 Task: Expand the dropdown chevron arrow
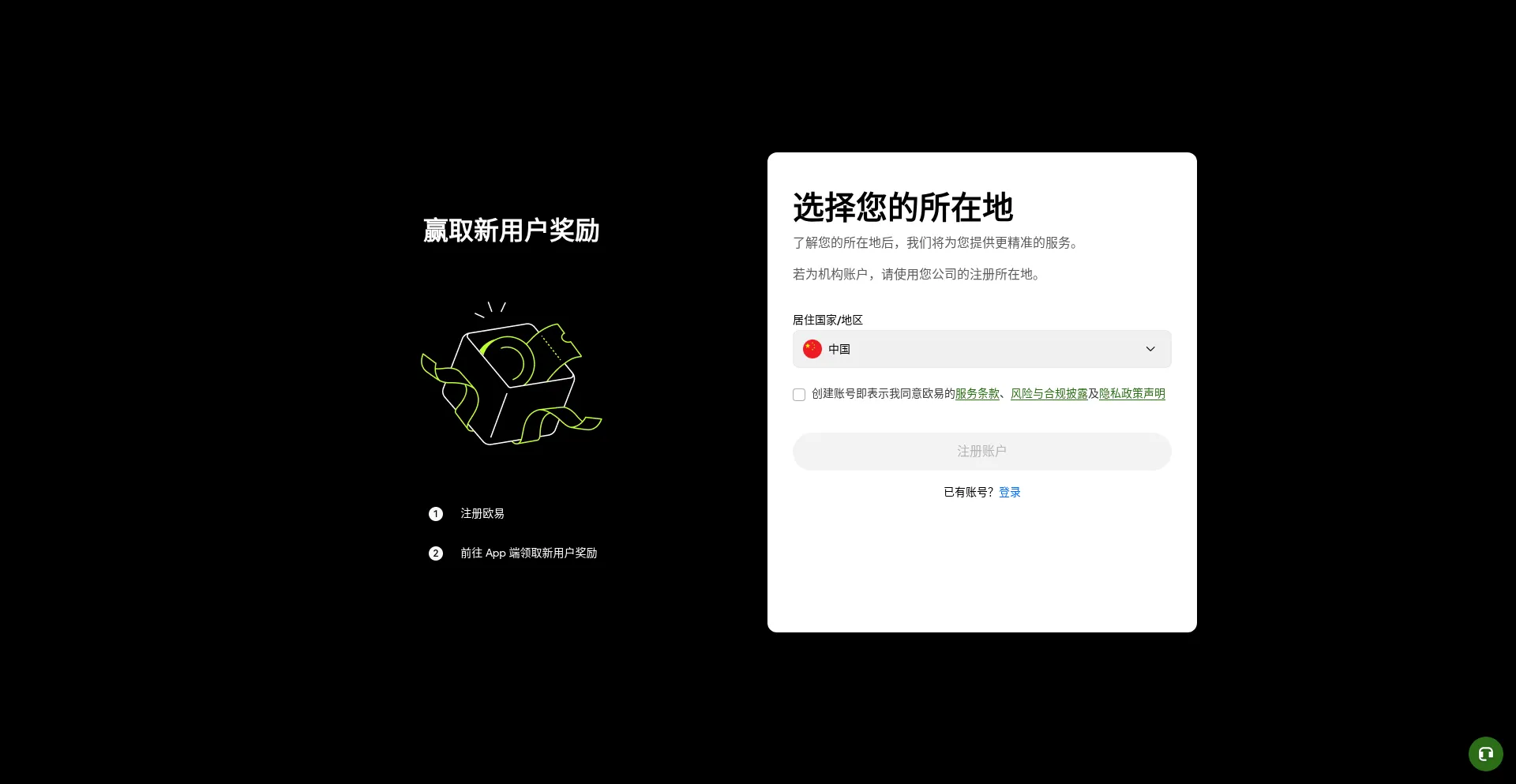[1150, 349]
